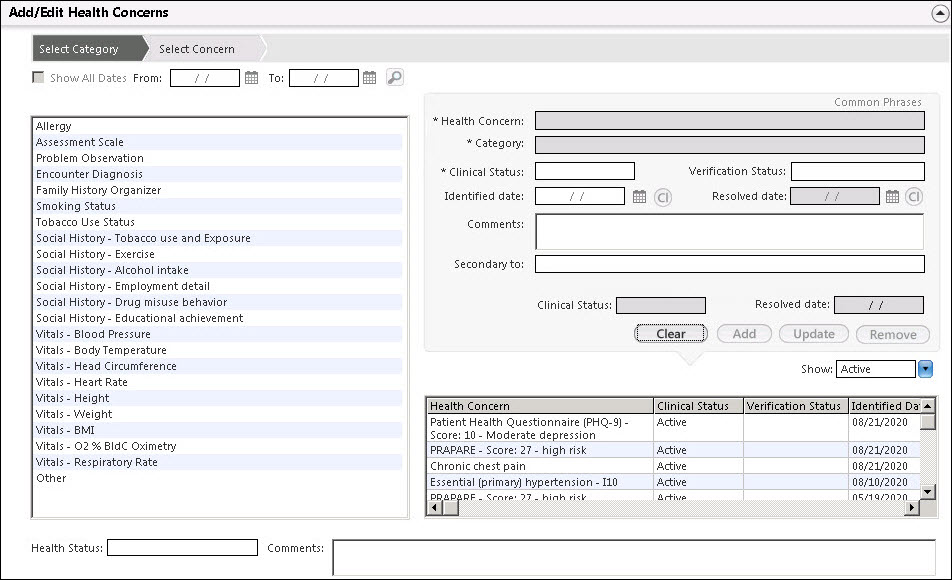Focus the To date field
The width and height of the screenshot is (952, 580).
pos(324,78)
